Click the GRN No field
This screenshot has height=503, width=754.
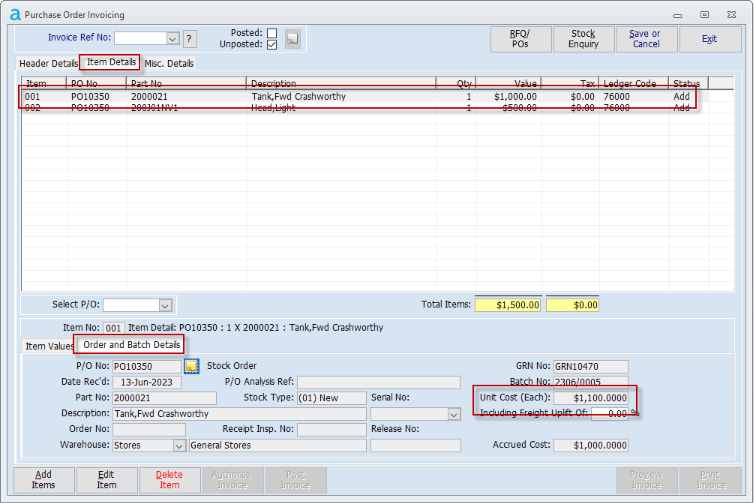(591, 367)
